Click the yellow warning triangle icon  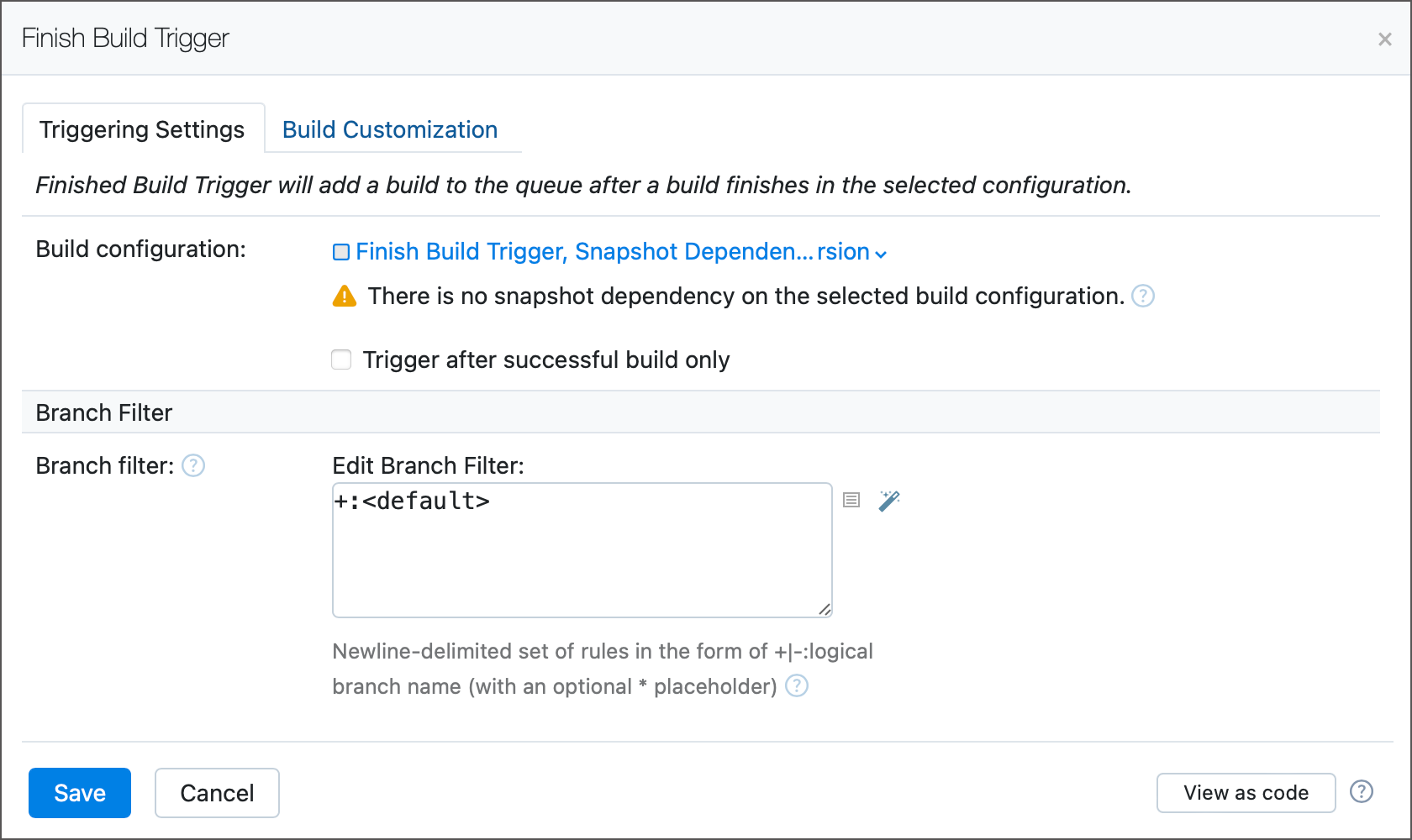(x=345, y=296)
